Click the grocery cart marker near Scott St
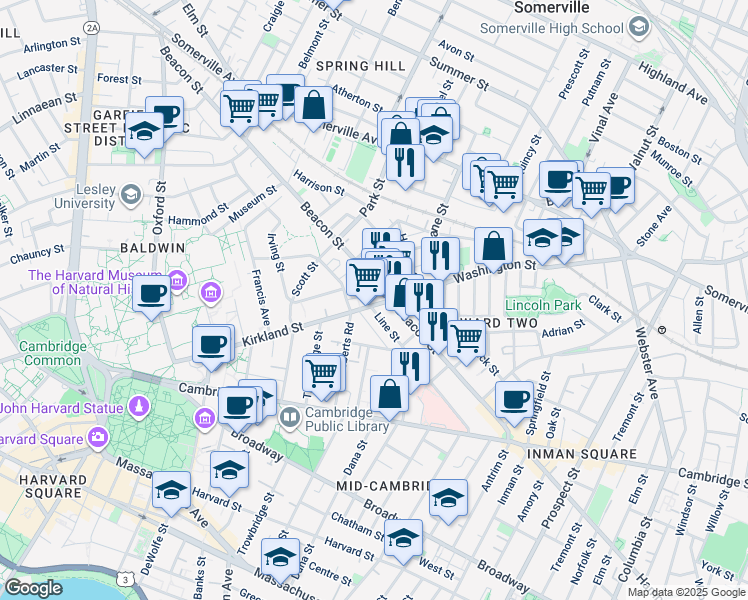Viewport: 748px width, 600px height. pyautogui.click(x=366, y=279)
